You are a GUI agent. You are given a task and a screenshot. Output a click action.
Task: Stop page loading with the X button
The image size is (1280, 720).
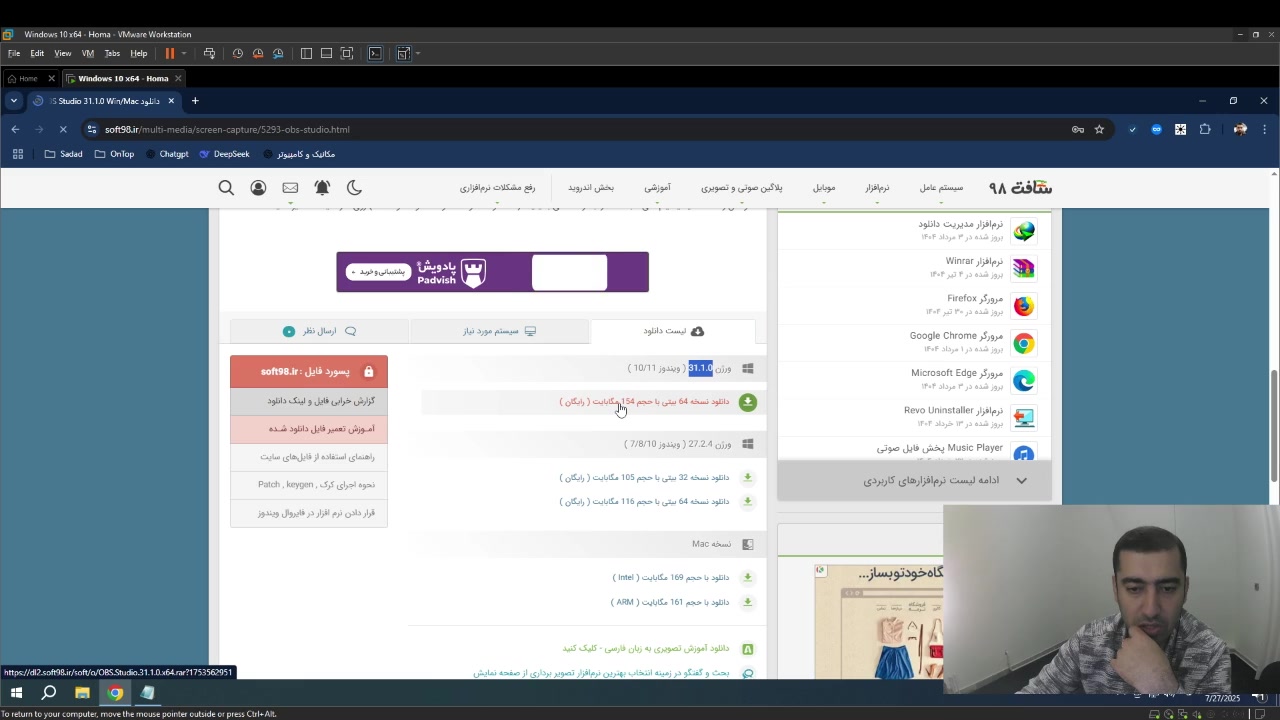pyautogui.click(x=62, y=129)
